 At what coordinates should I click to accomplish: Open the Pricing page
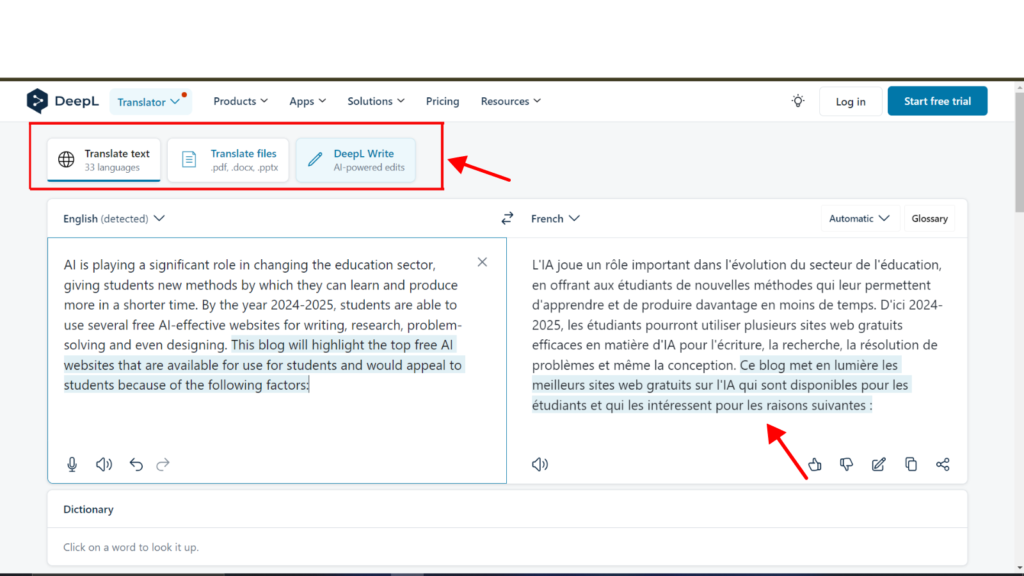point(442,101)
